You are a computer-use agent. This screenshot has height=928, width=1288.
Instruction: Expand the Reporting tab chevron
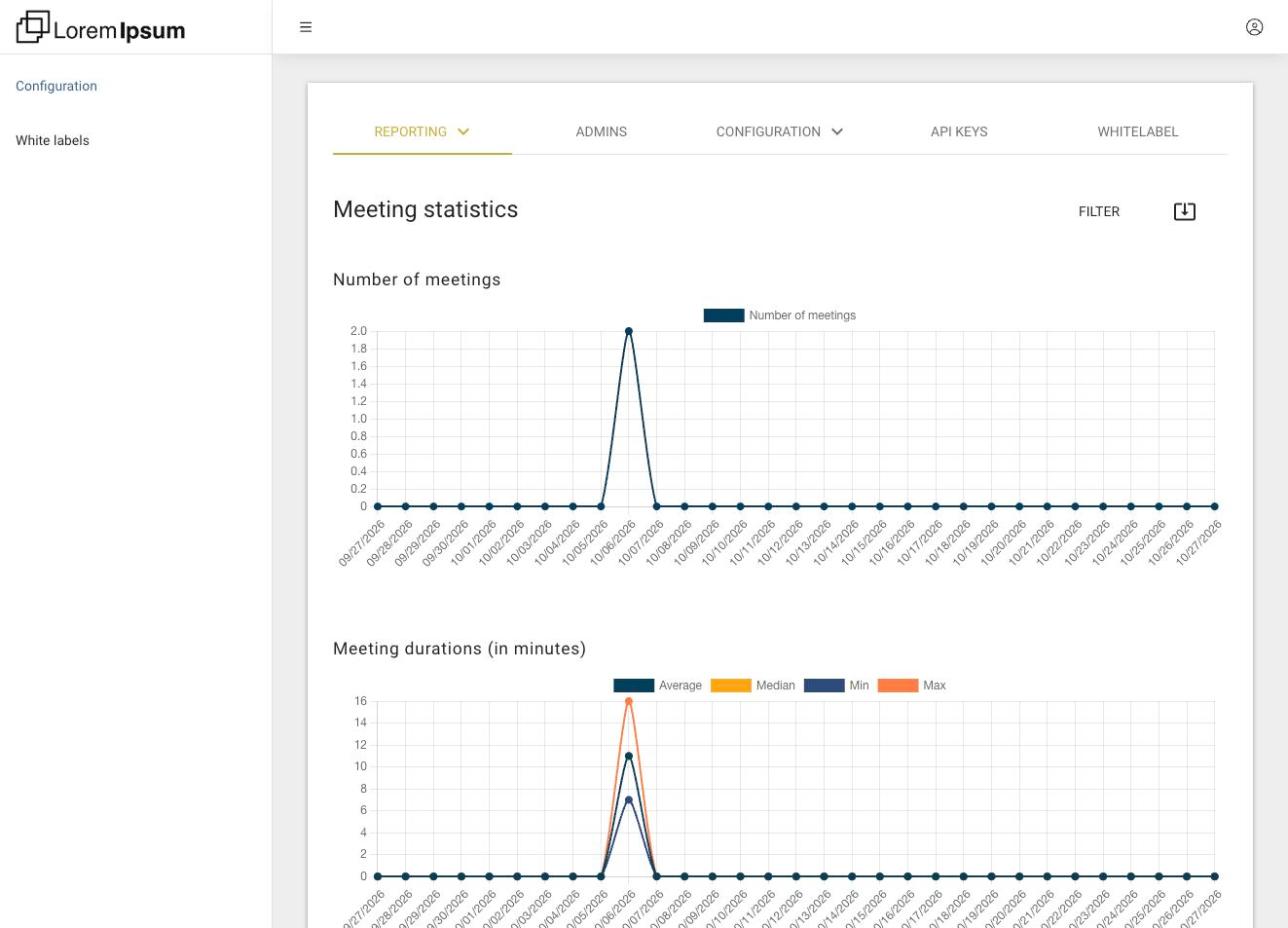[463, 132]
